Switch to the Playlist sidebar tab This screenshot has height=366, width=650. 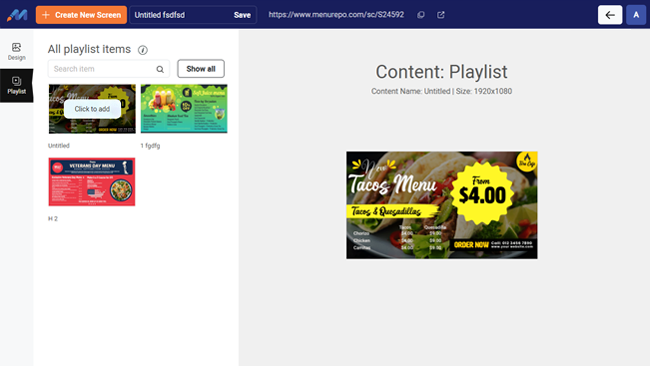(17, 85)
